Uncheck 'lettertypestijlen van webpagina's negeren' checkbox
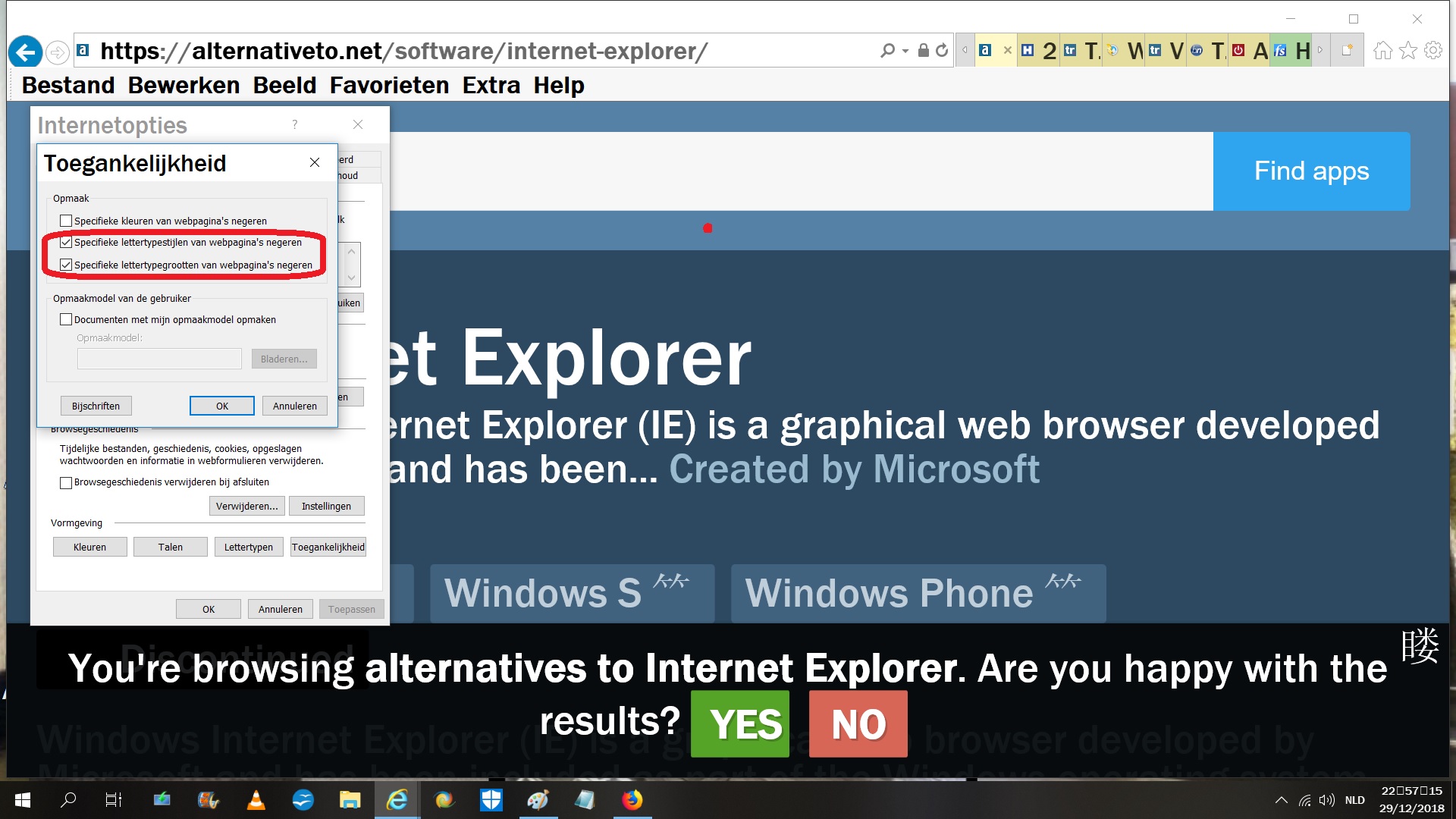The height and width of the screenshot is (819, 1456). (66, 243)
